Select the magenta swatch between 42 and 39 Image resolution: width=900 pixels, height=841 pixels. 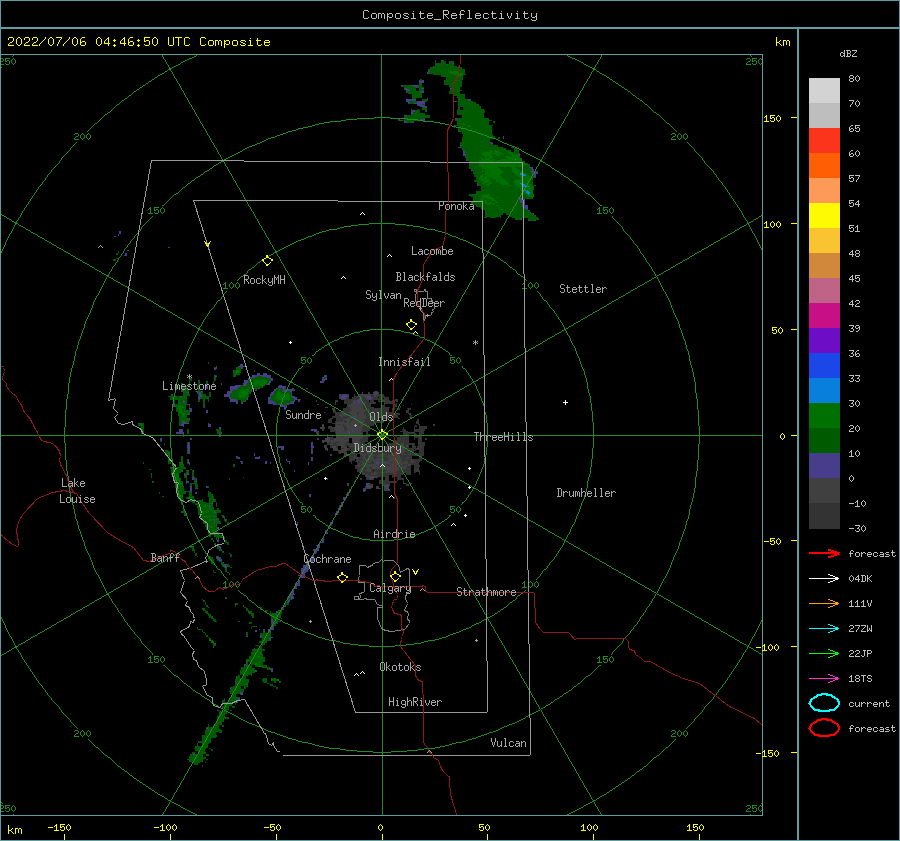click(x=824, y=315)
